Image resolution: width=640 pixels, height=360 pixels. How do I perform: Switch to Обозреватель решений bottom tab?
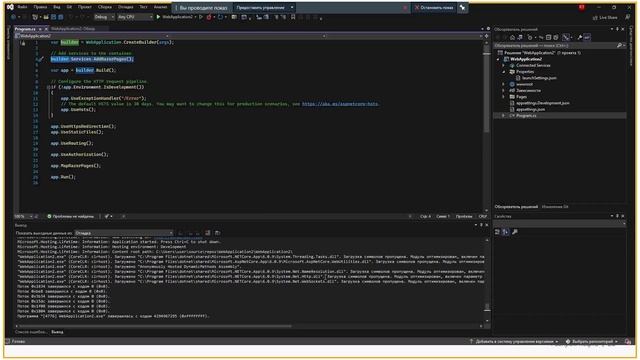[x=516, y=207]
